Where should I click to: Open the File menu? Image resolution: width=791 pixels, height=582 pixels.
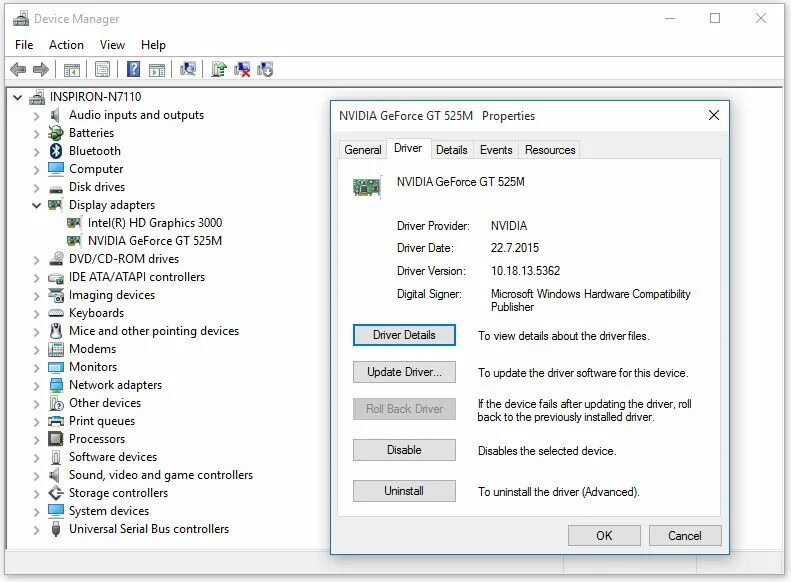coord(24,45)
